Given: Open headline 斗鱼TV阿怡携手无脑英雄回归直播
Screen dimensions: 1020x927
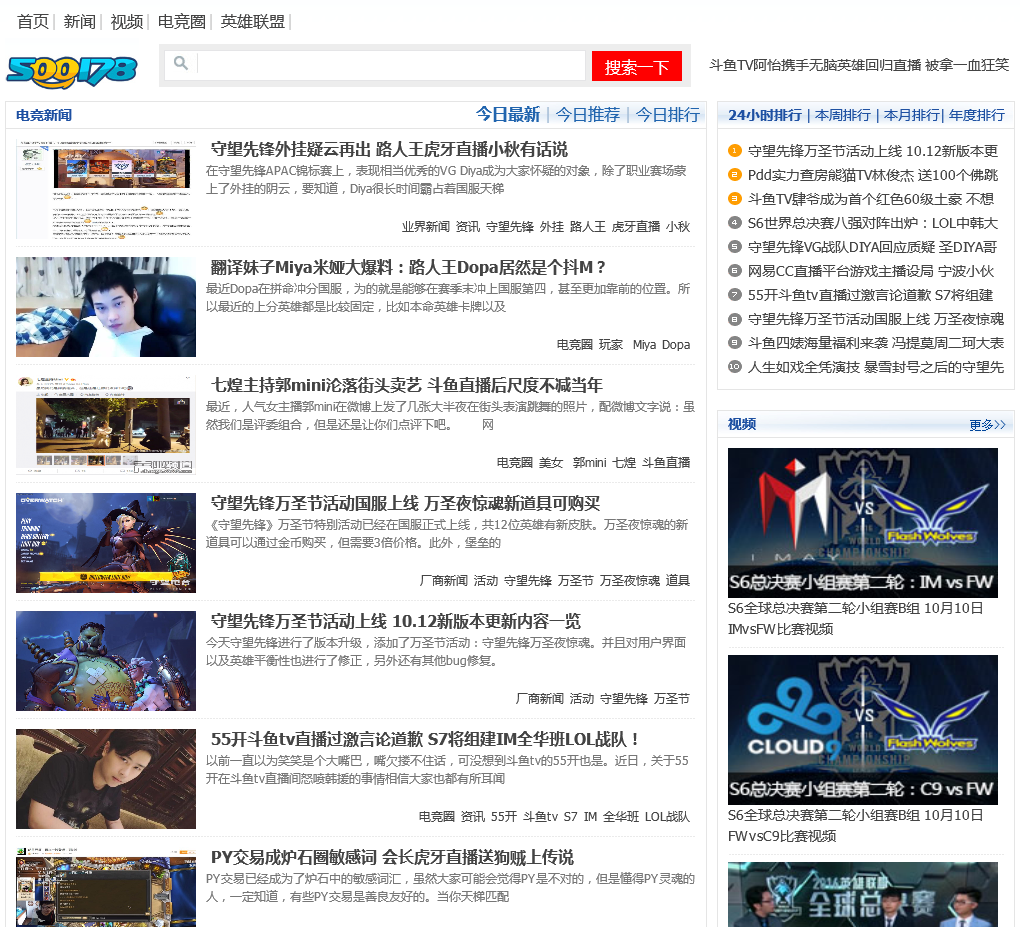Looking at the screenshot, I should [x=859, y=65].
